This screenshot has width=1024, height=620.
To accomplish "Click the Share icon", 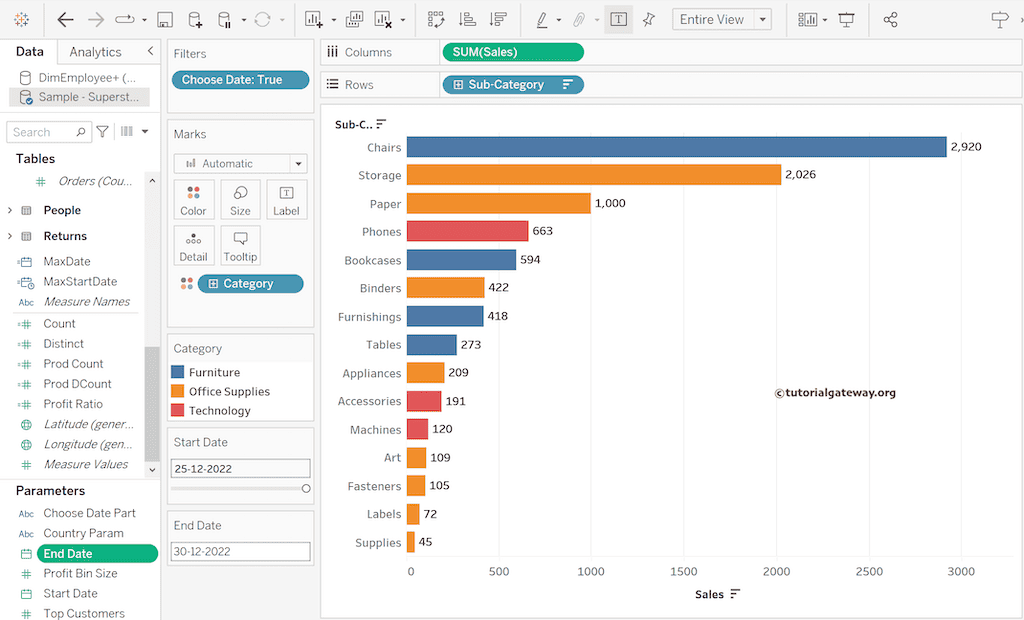I will [891, 19].
